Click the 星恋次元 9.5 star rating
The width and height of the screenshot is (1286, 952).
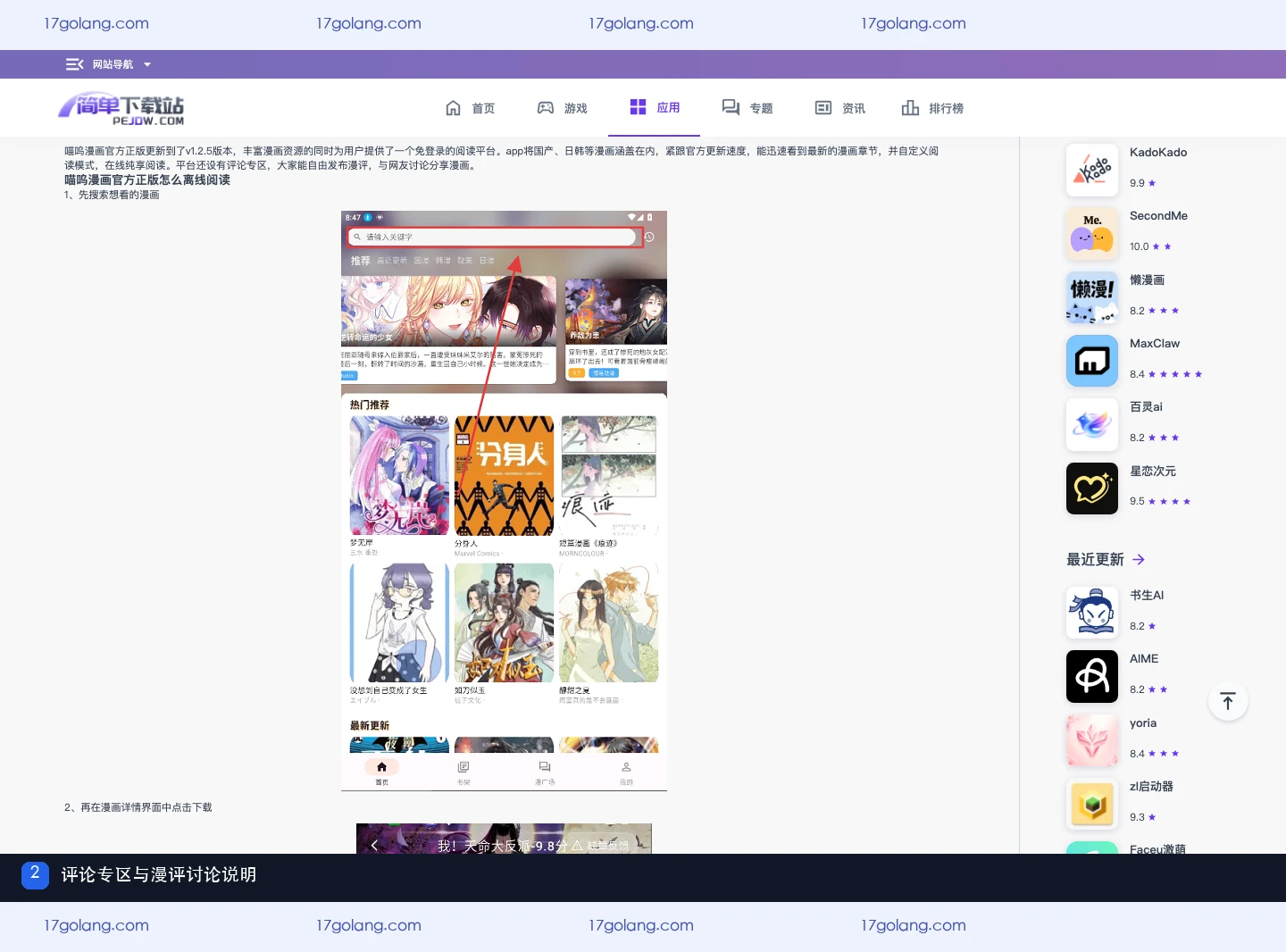(x=1160, y=501)
